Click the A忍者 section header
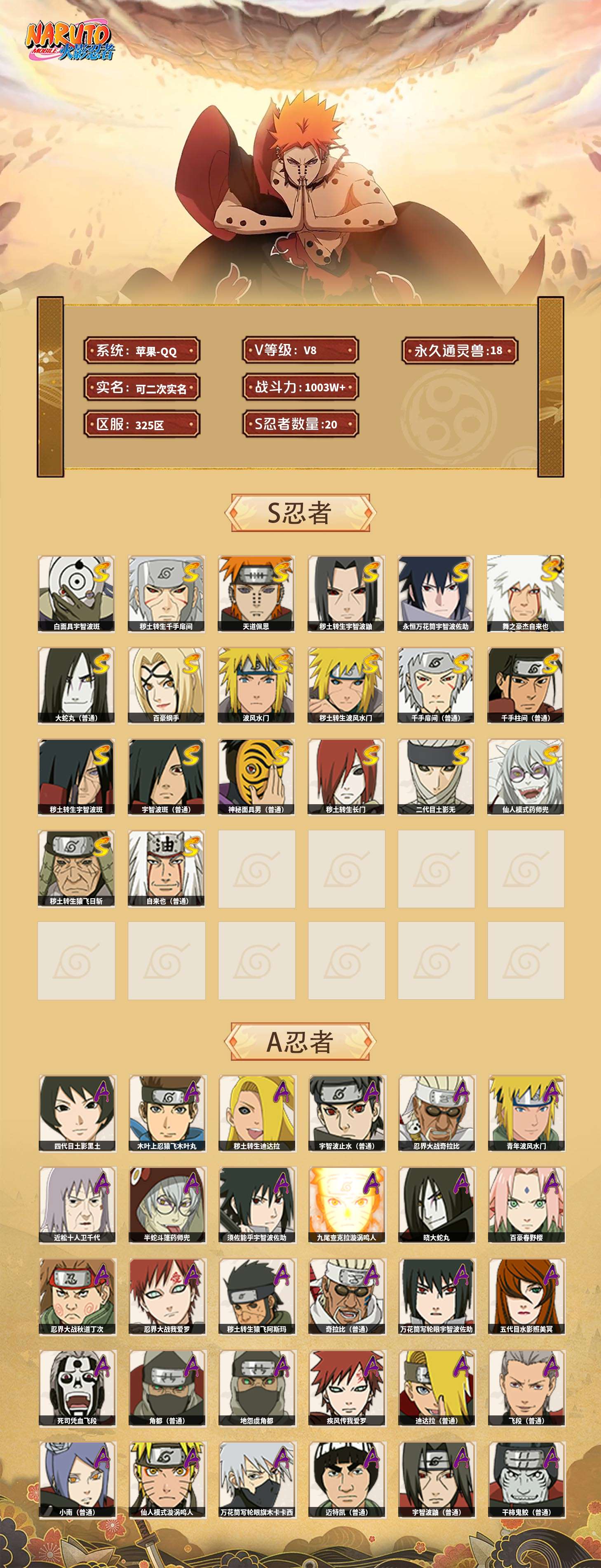 pos(300,1041)
